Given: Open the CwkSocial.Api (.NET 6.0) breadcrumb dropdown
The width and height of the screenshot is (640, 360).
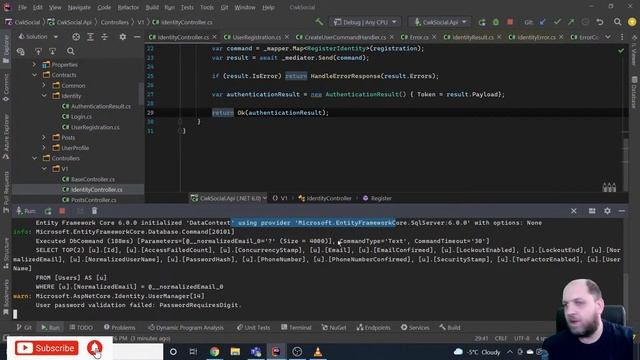Looking at the screenshot, I should (229, 198).
